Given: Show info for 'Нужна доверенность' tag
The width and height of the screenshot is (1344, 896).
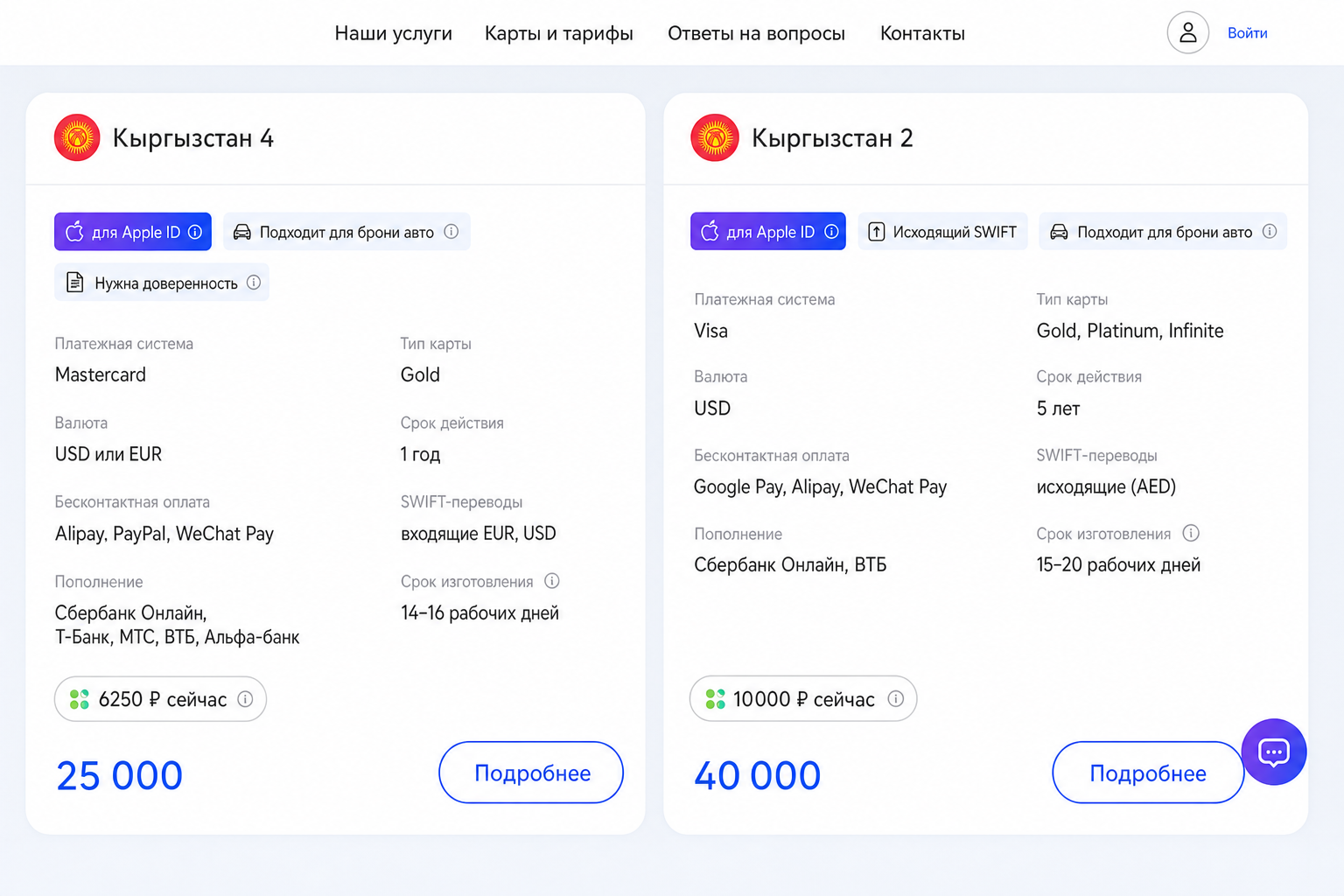Looking at the screenshot, I should 254,283.
